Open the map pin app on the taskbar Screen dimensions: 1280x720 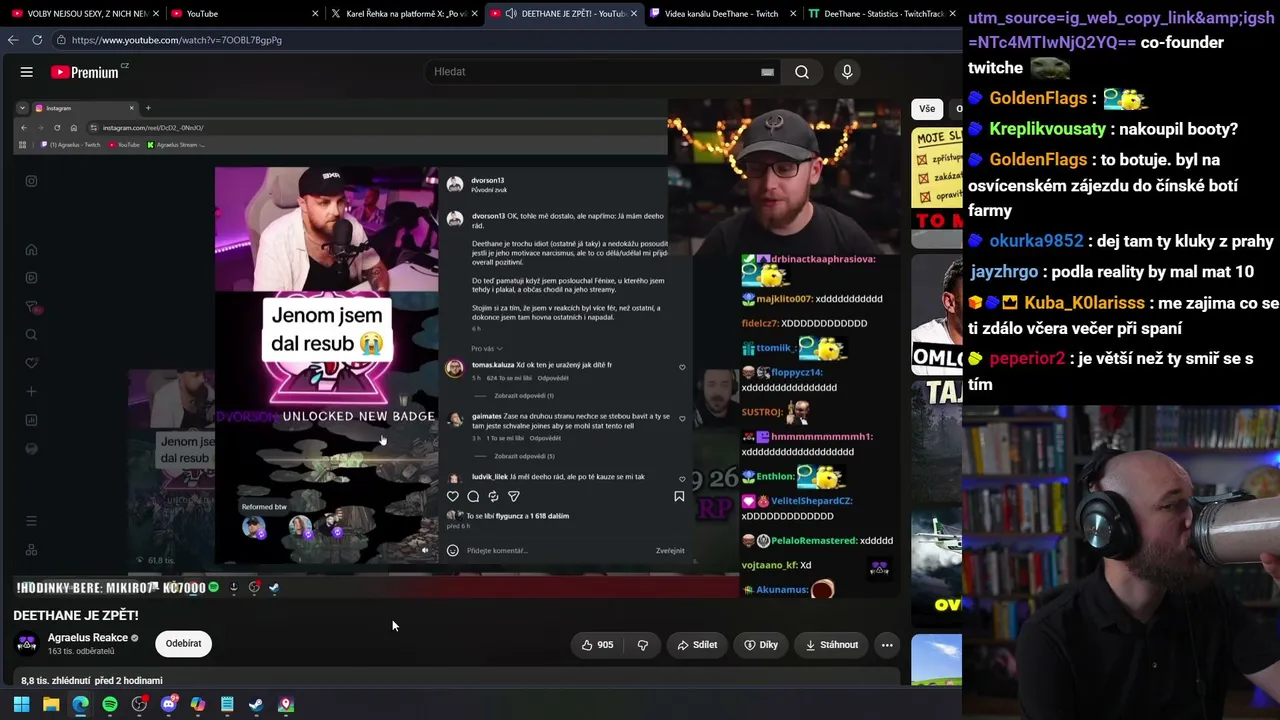[x=286, y=704]
